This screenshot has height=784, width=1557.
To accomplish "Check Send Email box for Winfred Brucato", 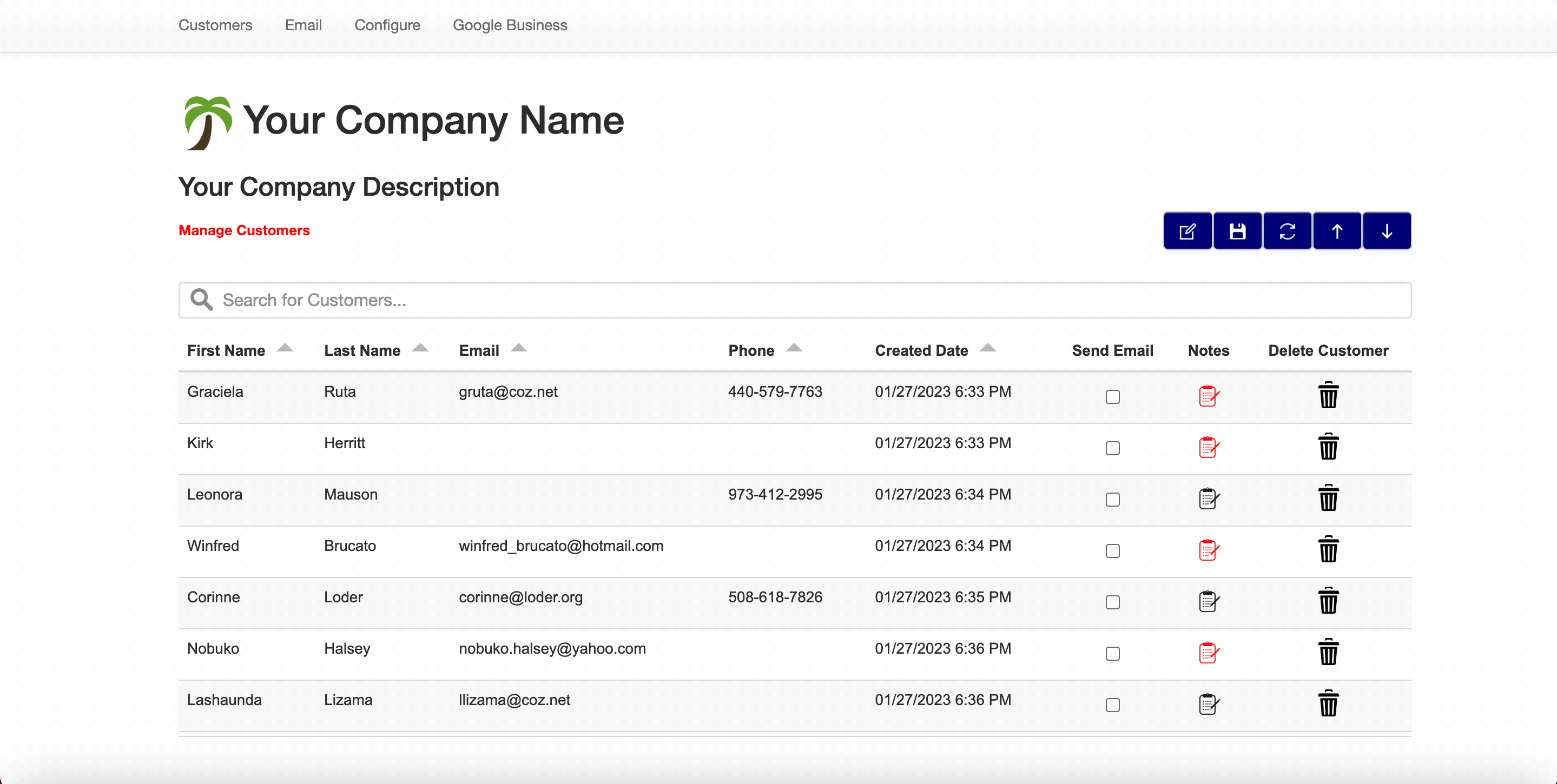I will tap(1112, 551).
